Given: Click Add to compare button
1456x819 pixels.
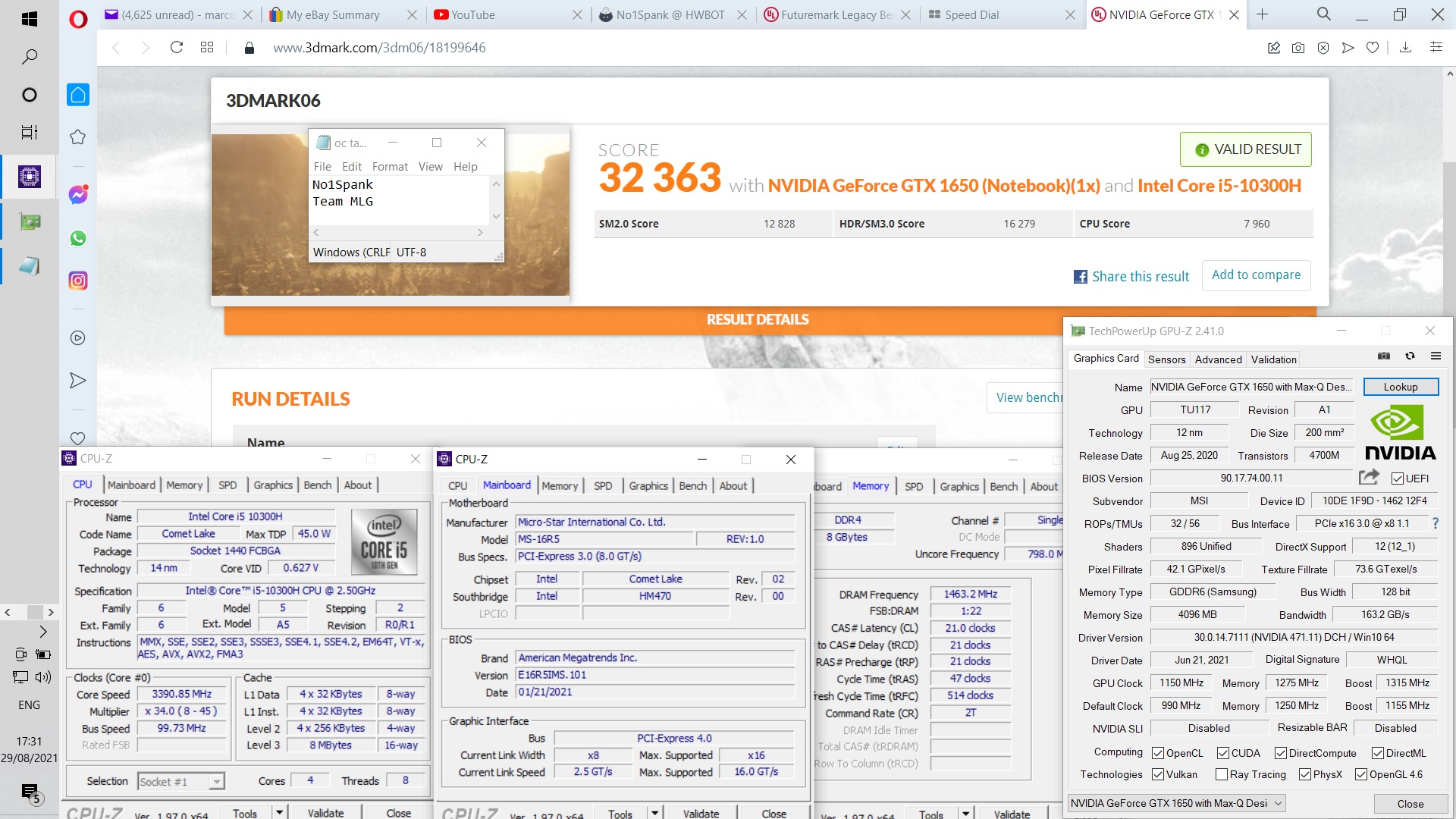Looking at the screenshot, I should pos(1256,275).
